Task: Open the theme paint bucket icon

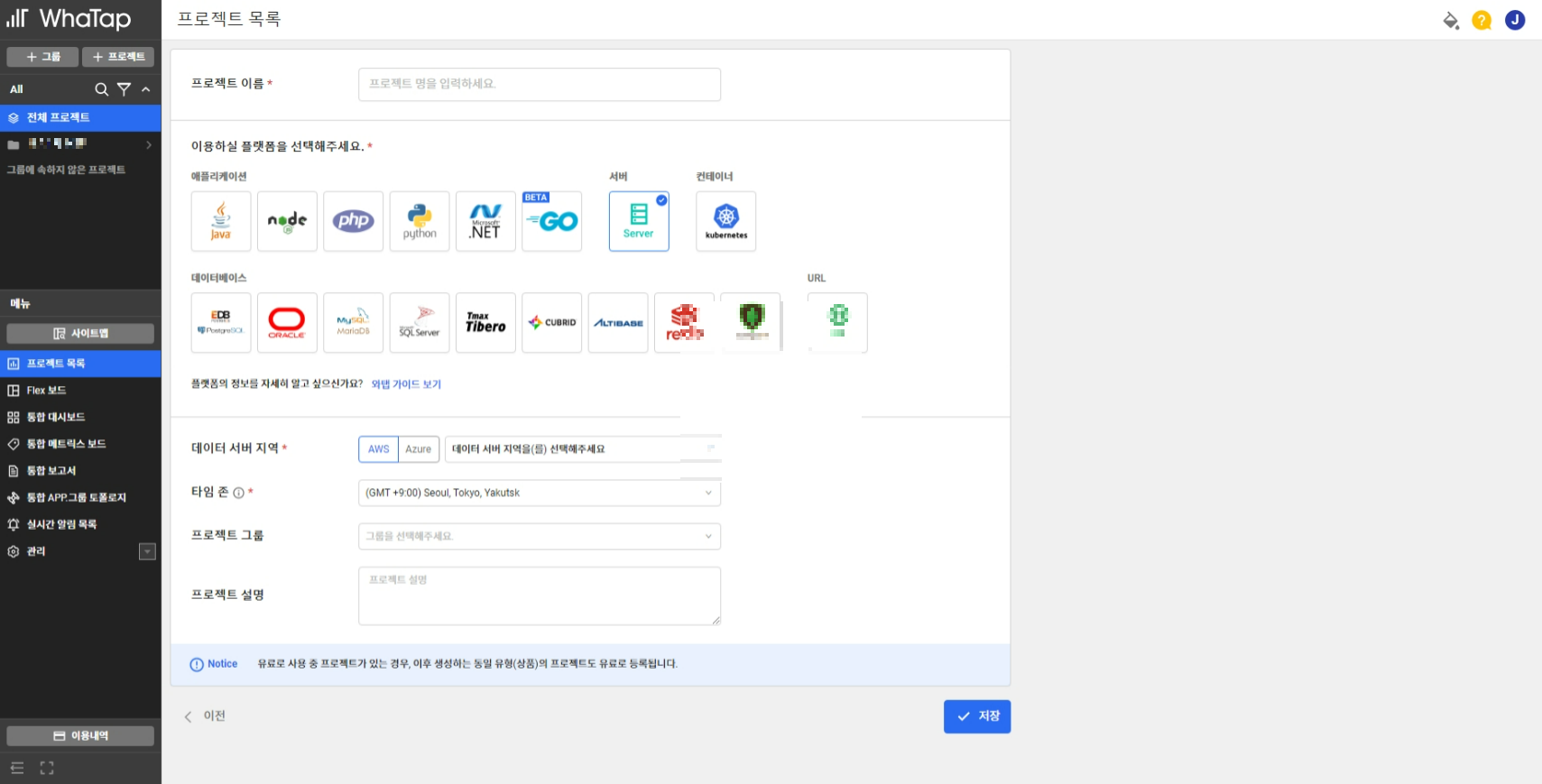Action: click(1451, 20)
